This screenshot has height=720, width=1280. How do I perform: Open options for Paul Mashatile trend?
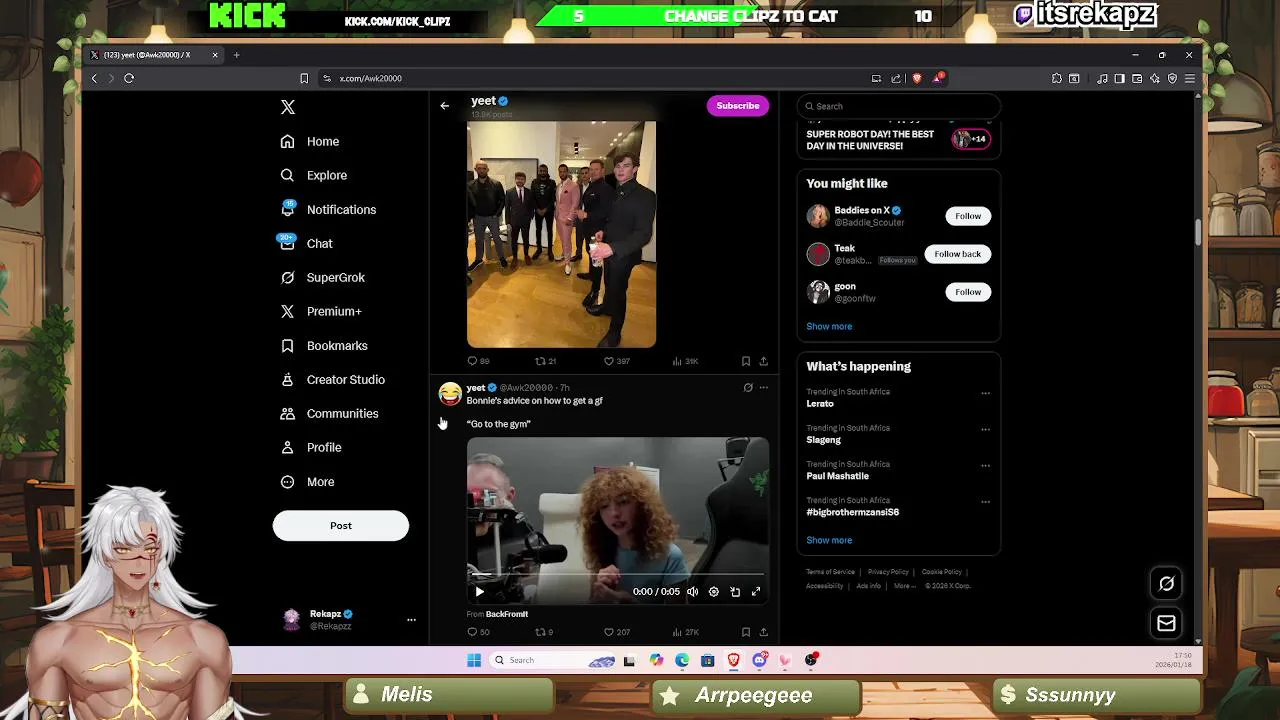pyautogui.click(x=985, y=465)
